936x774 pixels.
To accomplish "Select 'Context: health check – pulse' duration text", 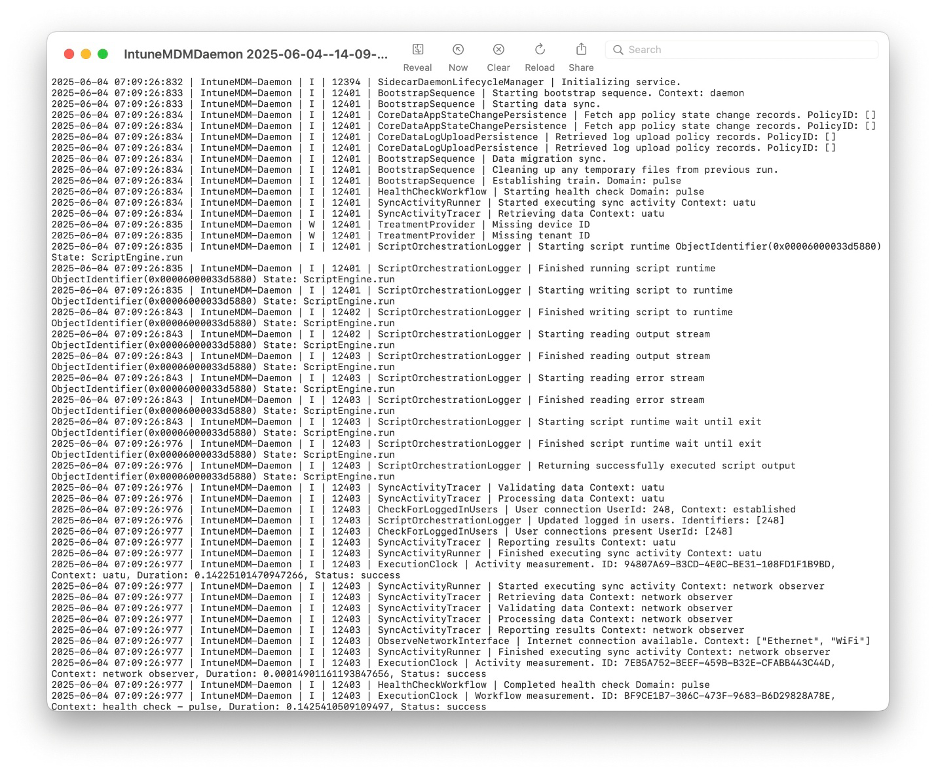I will [x=269, y=707].
